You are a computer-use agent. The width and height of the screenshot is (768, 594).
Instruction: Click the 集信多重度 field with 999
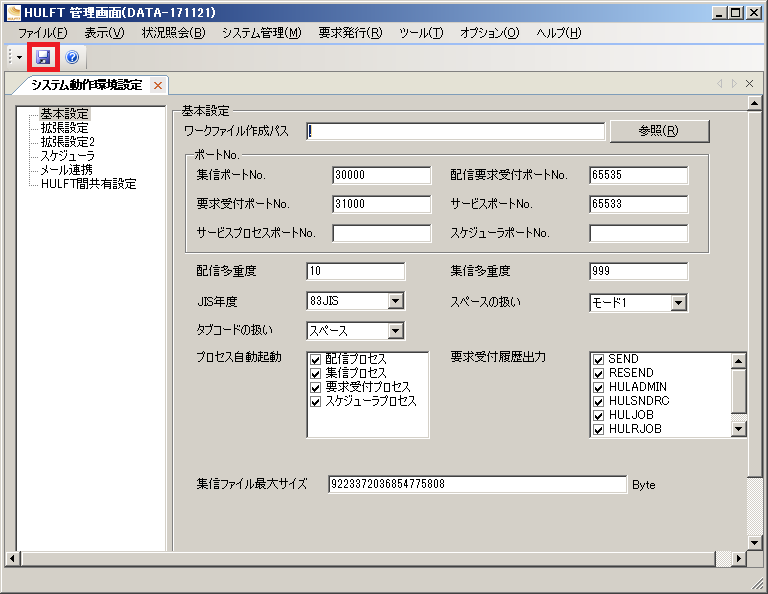click(639, 271)
